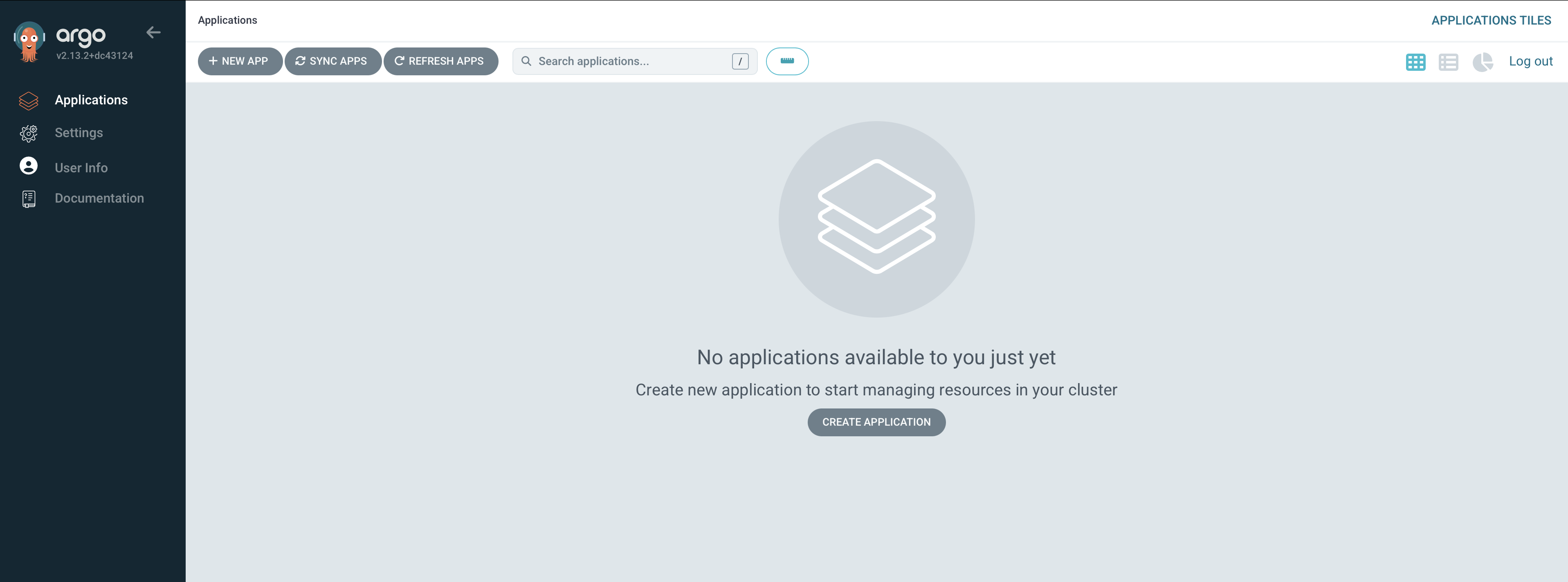Screen dimensions: 1568x582
Task: Click the Documentation book icon
Action: [x=29, y=199]
